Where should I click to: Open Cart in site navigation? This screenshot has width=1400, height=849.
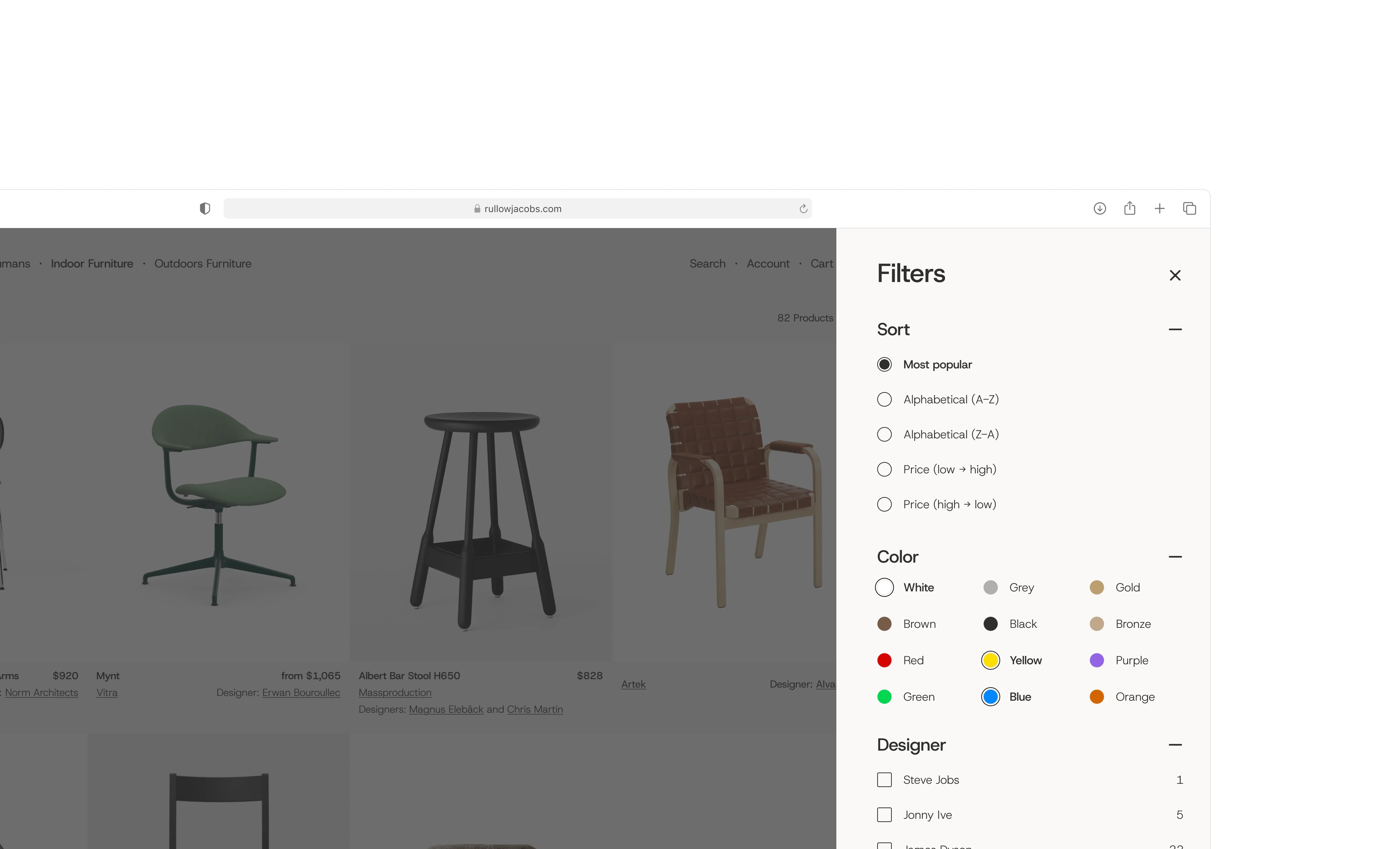tap(822, 263)
